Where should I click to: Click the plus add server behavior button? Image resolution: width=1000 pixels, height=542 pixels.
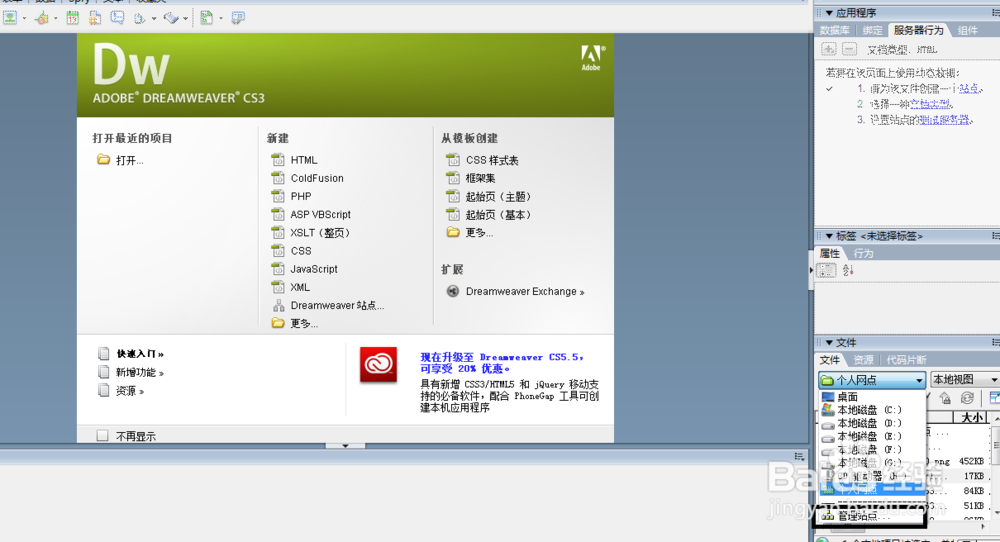pyautogui.click(x=828, y=49)
